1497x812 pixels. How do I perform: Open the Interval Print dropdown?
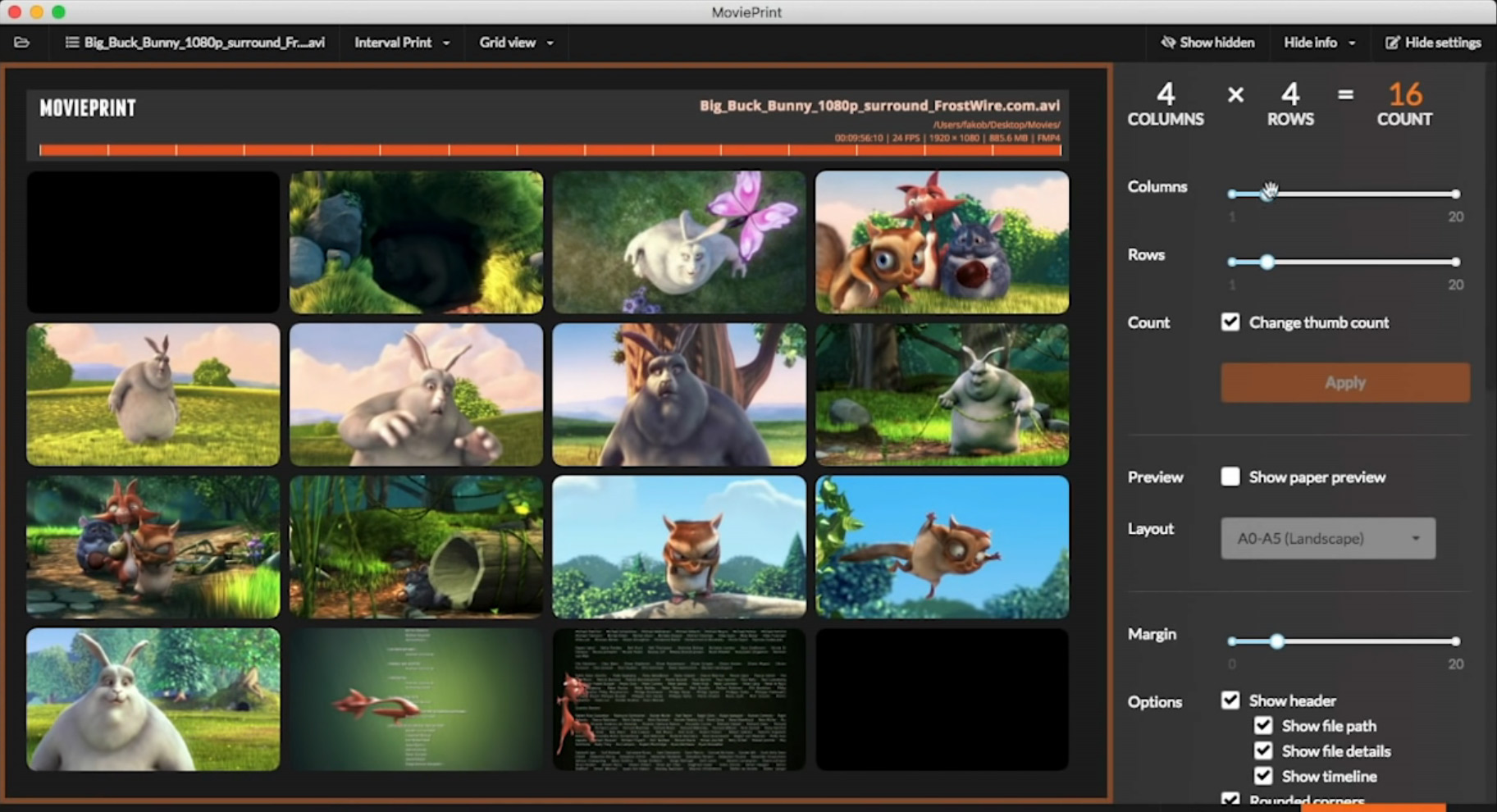point(402,43)
